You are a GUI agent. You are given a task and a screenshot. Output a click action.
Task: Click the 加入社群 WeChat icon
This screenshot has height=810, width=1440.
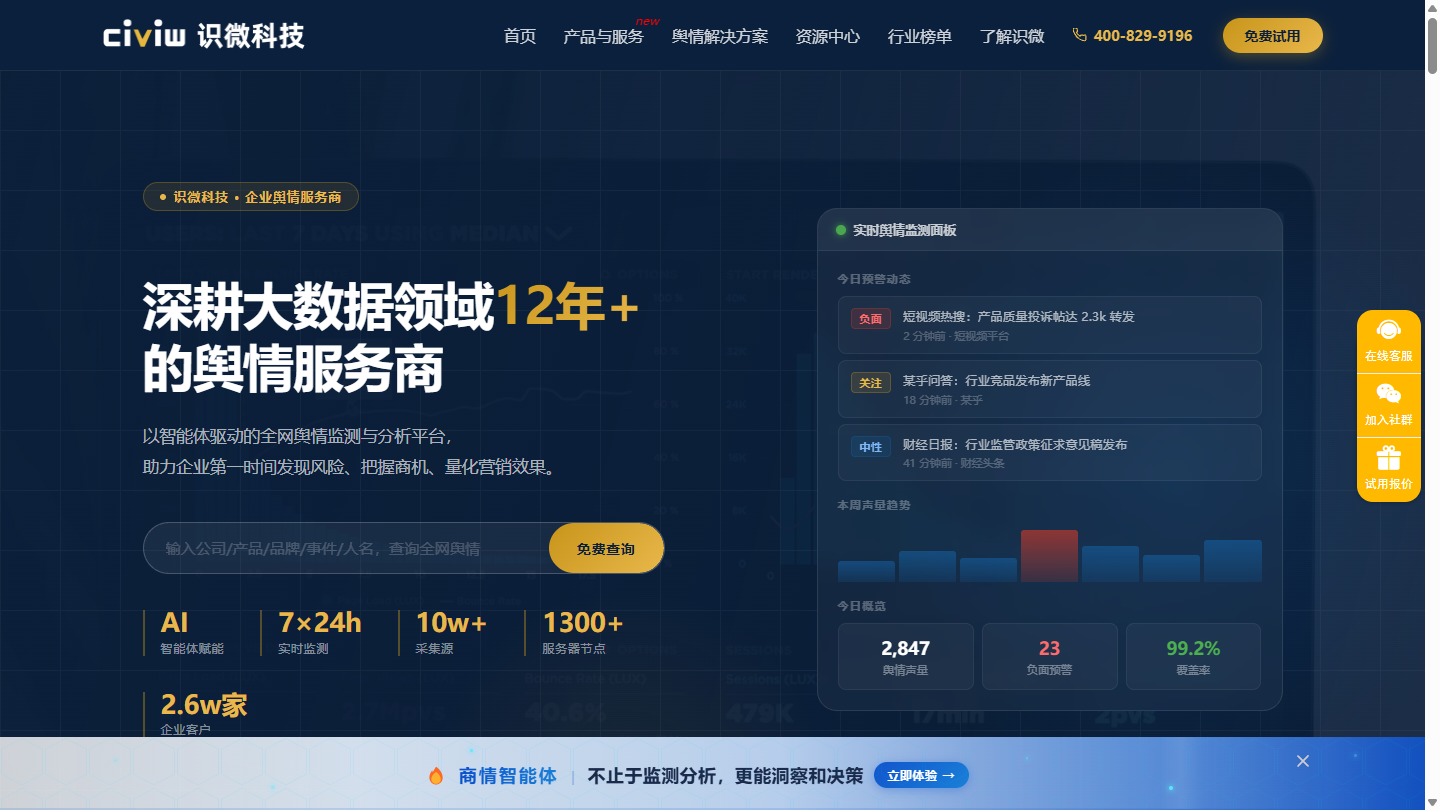tap(1388, 394)
